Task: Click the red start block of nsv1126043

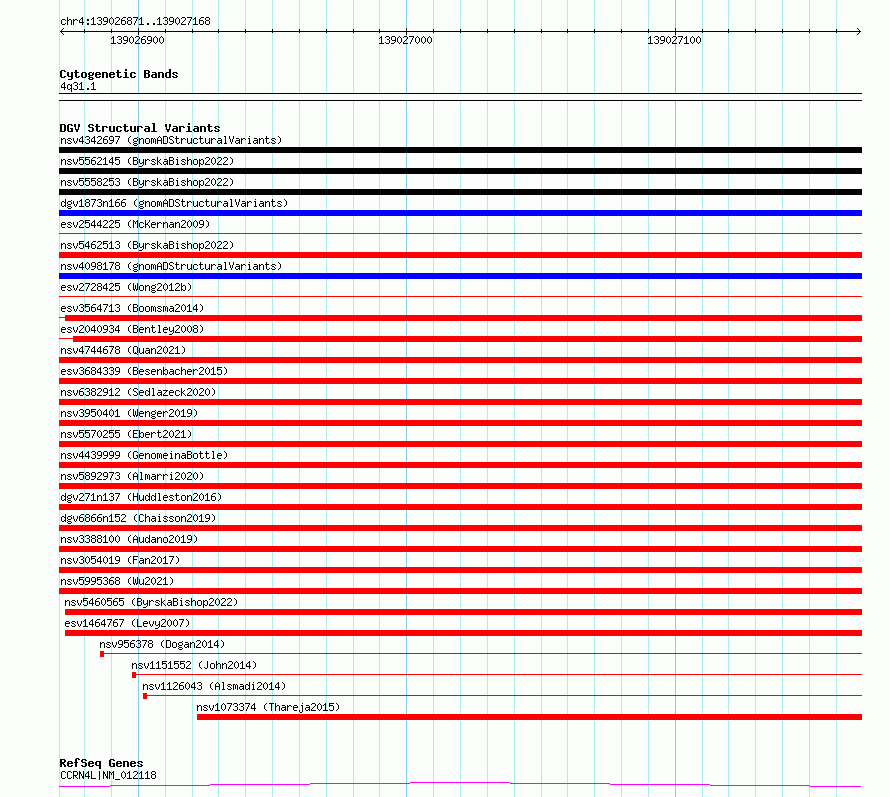Action: point(145,696)
